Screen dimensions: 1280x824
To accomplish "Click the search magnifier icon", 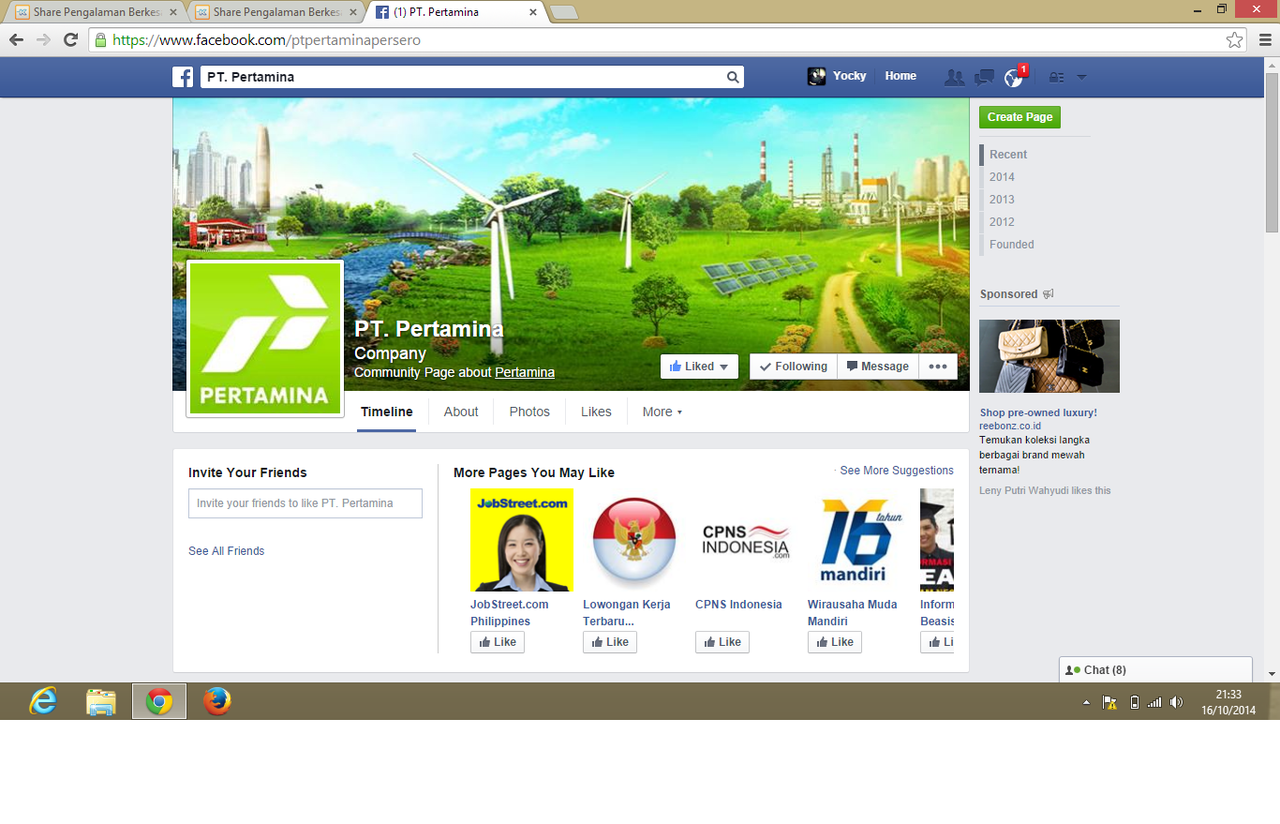I will pyautogui.click(x=733, y=77).
